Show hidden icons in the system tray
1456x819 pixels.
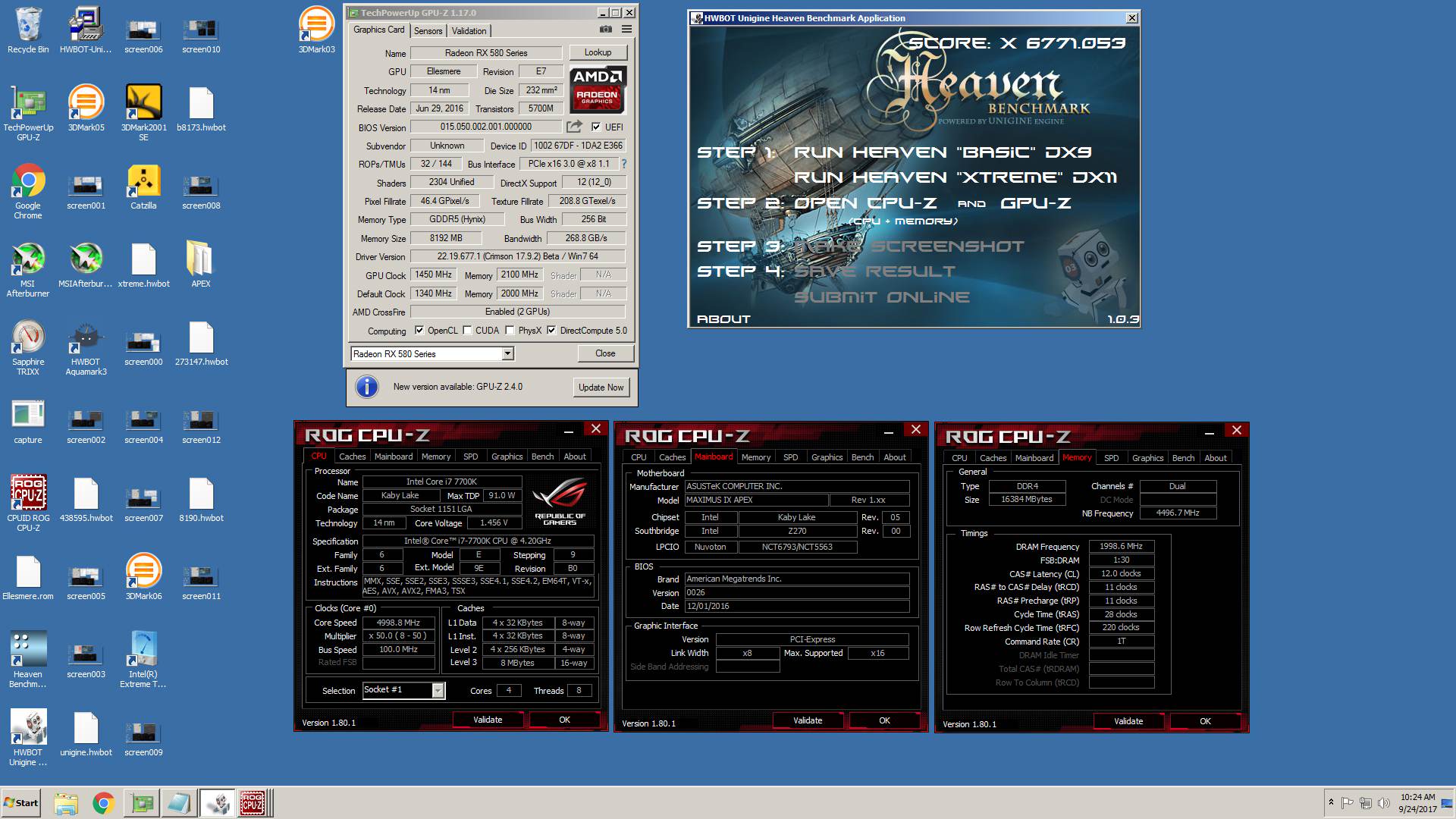[1331, 802]
